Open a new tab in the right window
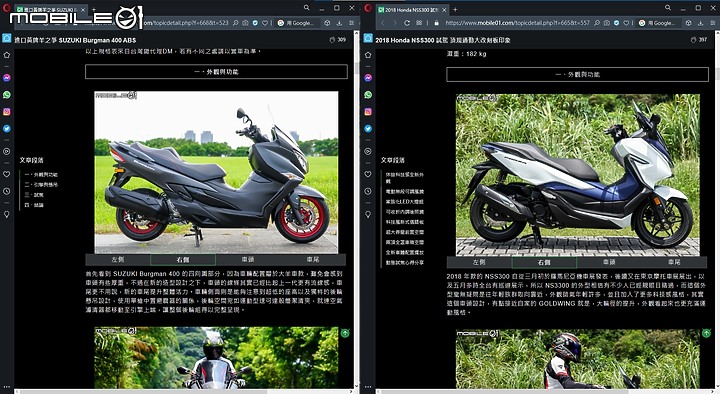The image size is (720, 394). point(456,9)
